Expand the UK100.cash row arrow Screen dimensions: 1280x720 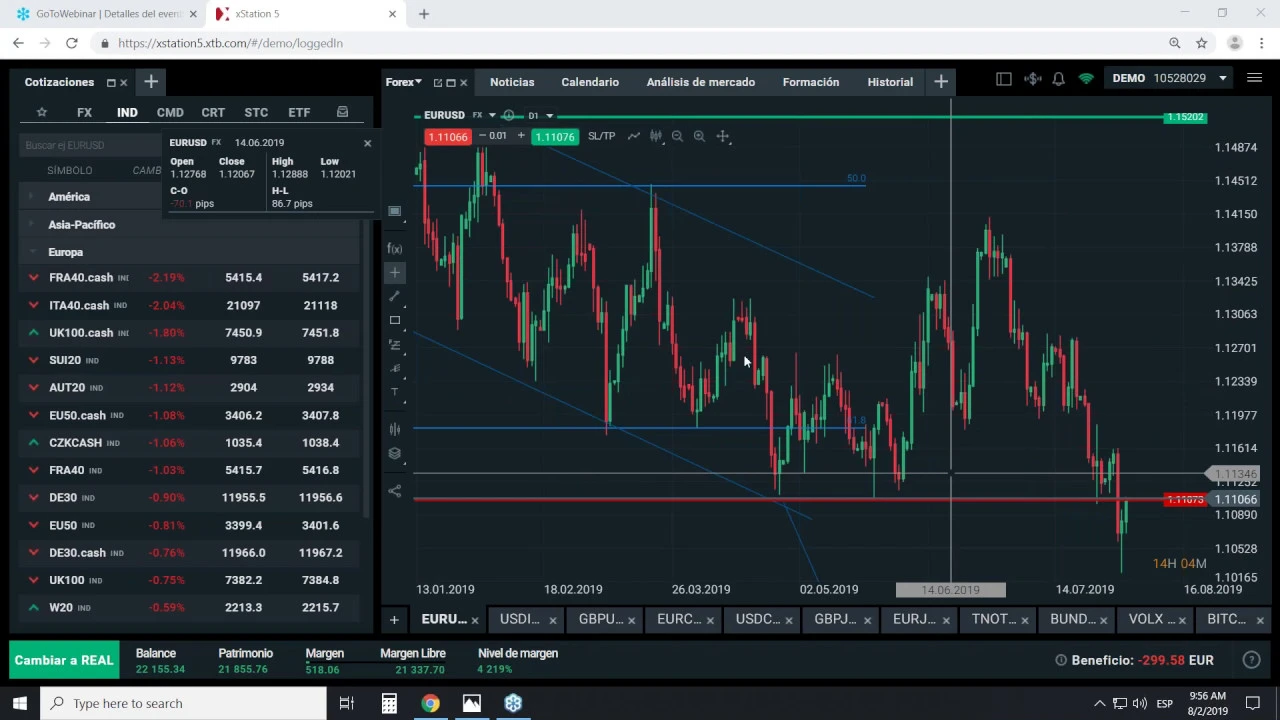point(33,333)
